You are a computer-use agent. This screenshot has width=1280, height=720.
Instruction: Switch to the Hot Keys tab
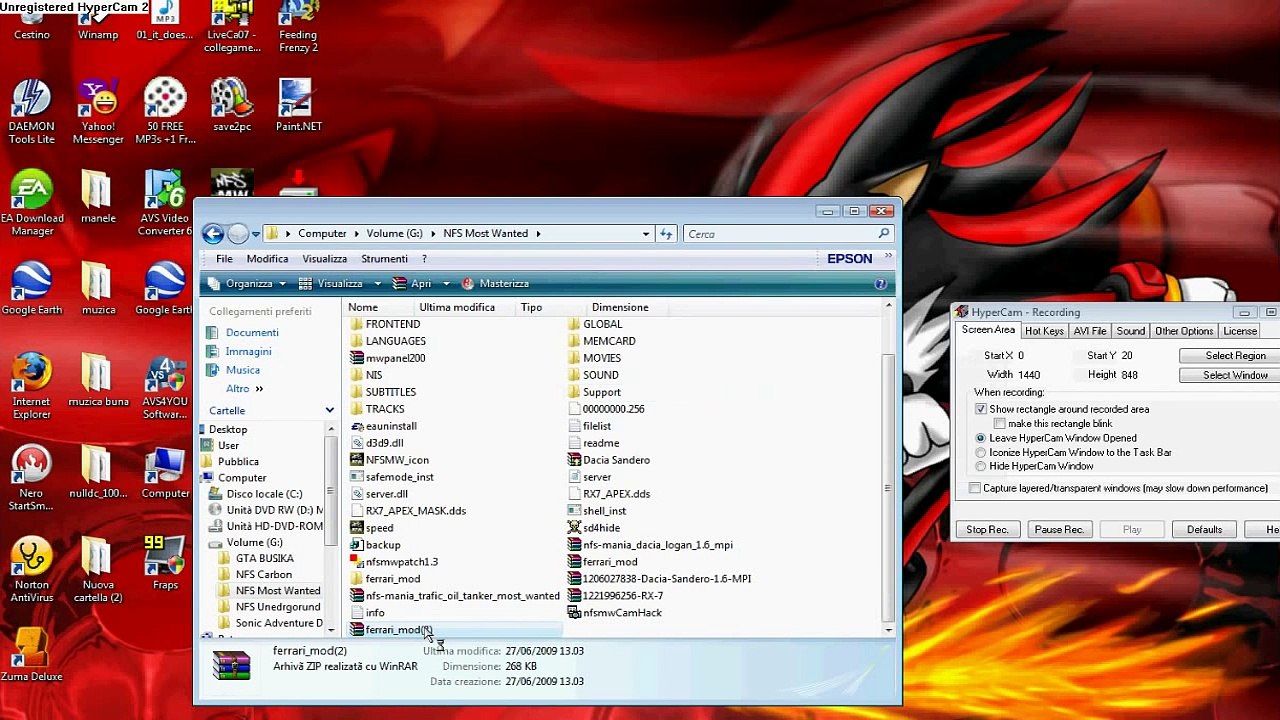pos(1044,331)
